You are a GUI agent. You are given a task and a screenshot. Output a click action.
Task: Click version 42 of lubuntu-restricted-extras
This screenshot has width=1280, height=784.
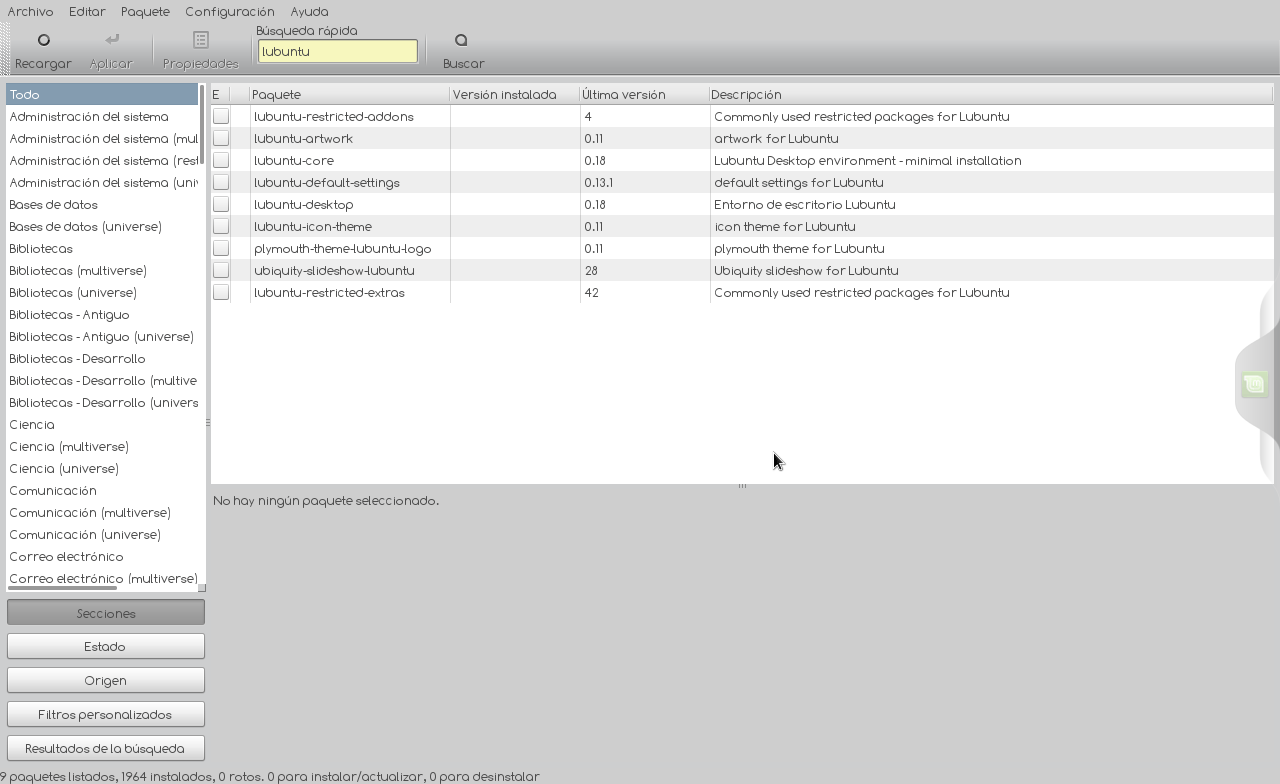[591, 292]
